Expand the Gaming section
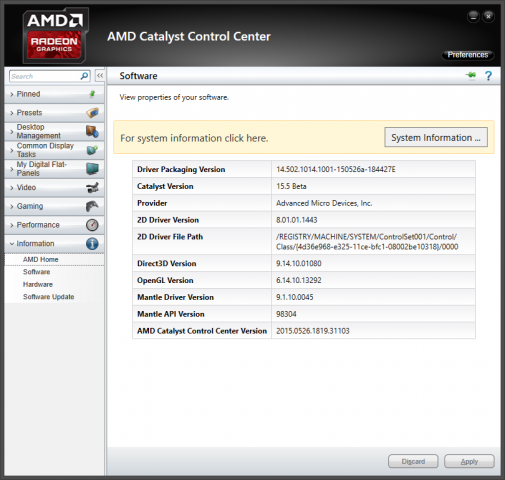 pyautogui.click(x=54, y=206)
